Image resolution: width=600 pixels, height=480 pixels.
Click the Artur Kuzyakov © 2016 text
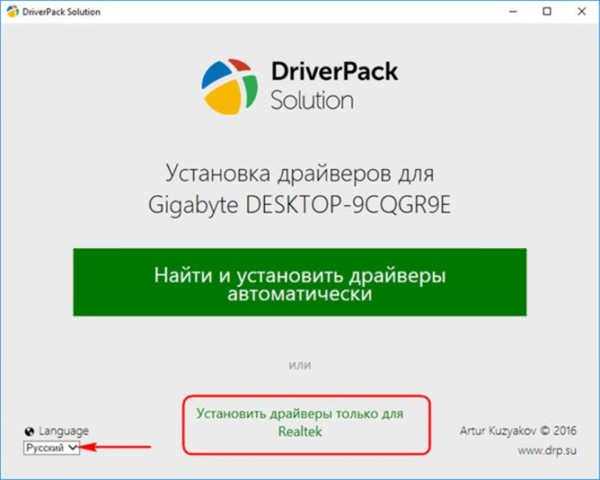pyautogui.click(x=518, y=431)
